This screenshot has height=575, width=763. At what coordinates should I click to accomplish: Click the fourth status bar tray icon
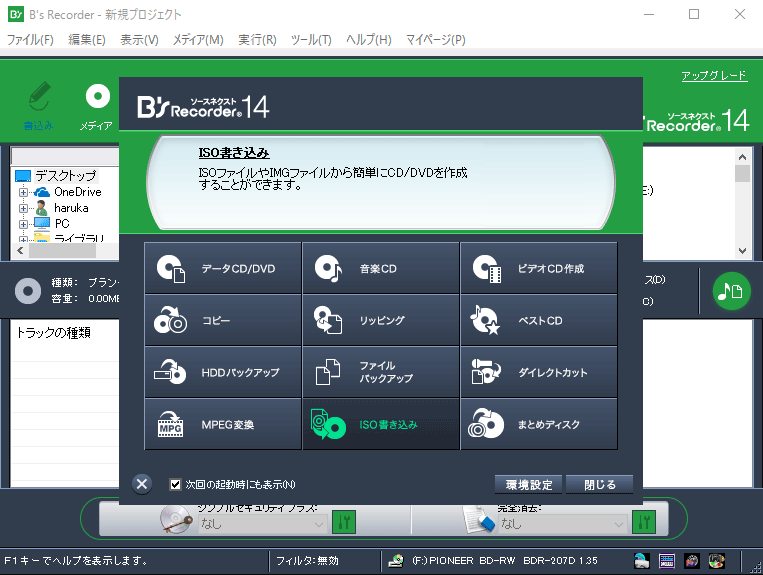716,561
